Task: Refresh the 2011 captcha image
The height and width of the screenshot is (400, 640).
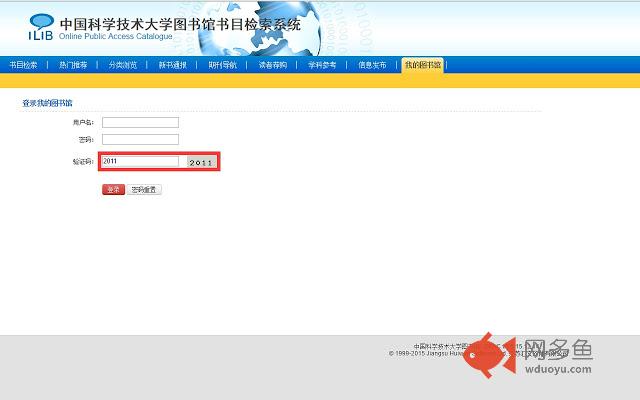Action: (x=202, y=162)
